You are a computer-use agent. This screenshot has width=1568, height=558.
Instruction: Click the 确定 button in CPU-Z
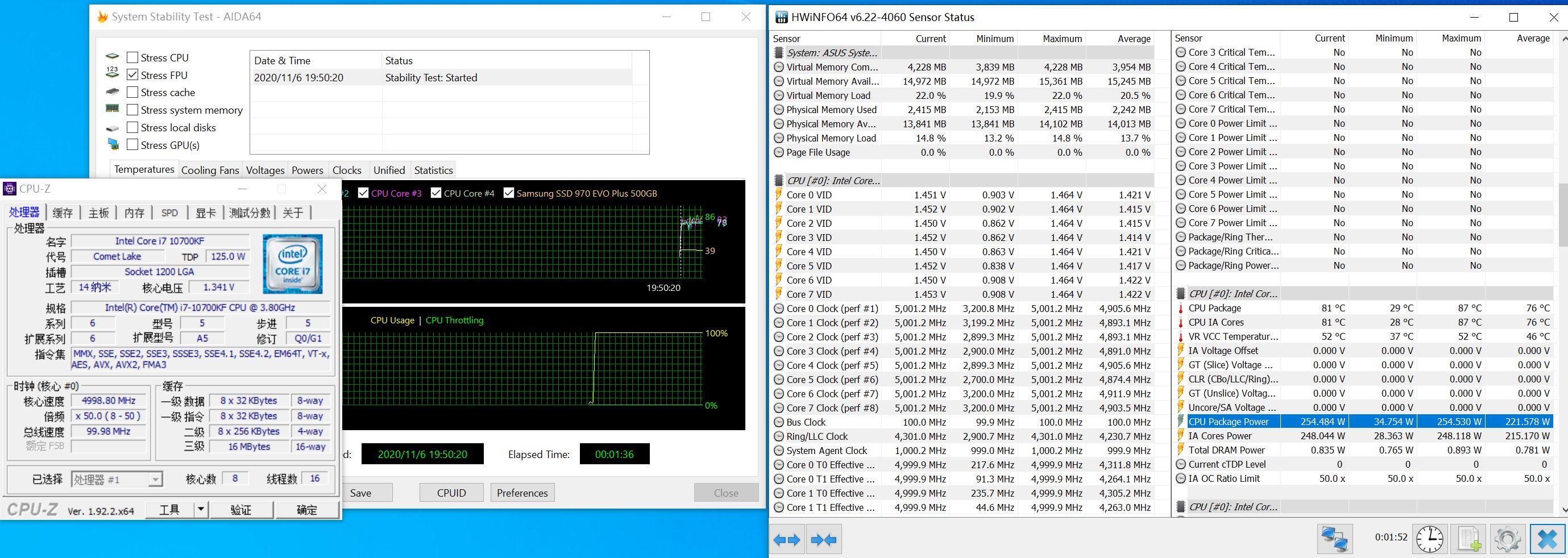(x=306, y=509)
